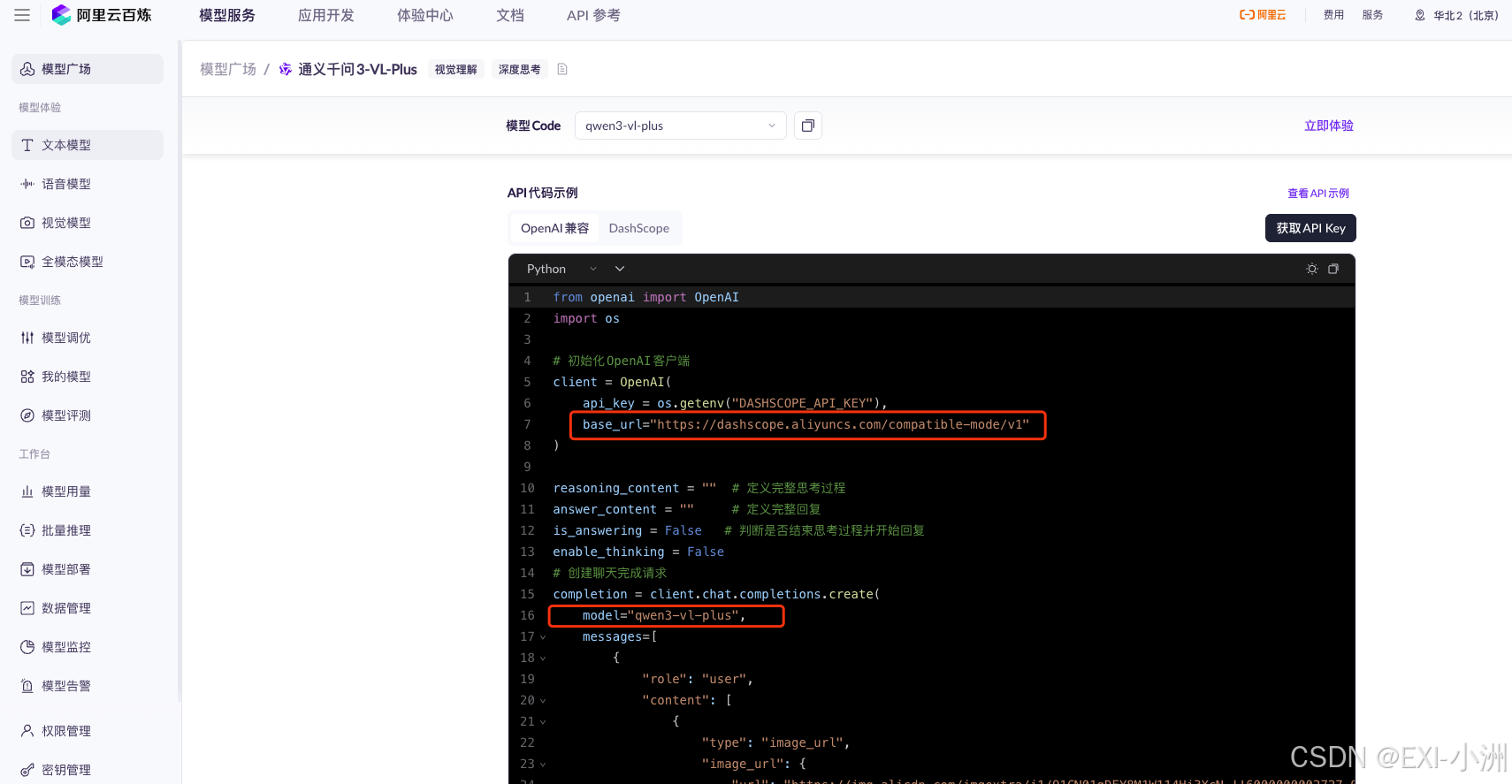
Task: Click the 阿里云百炼 logo
Action: 102,15
